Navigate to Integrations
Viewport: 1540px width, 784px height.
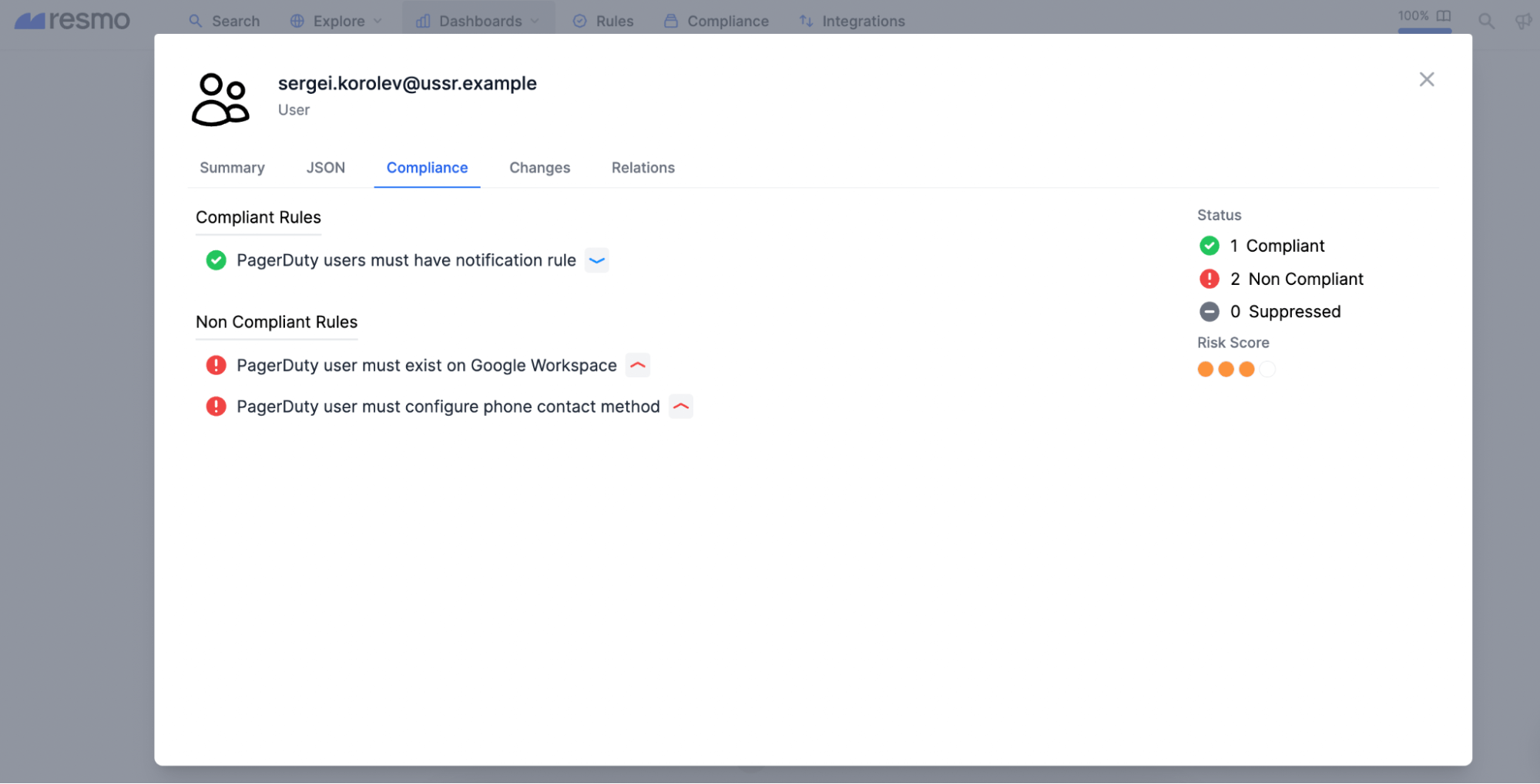[852, 21]
